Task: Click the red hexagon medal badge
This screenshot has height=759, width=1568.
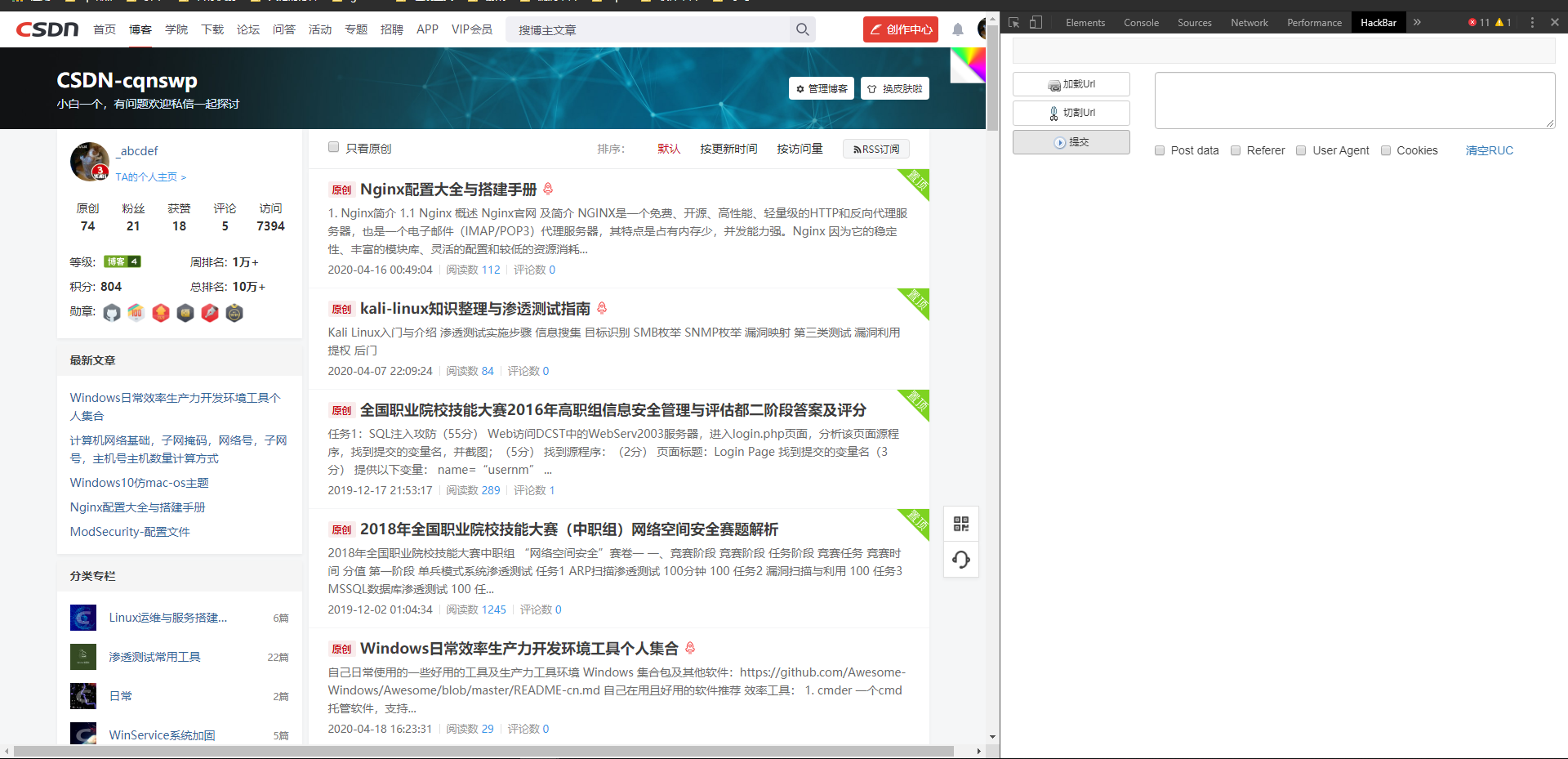Action: click(x=161, y=313)
